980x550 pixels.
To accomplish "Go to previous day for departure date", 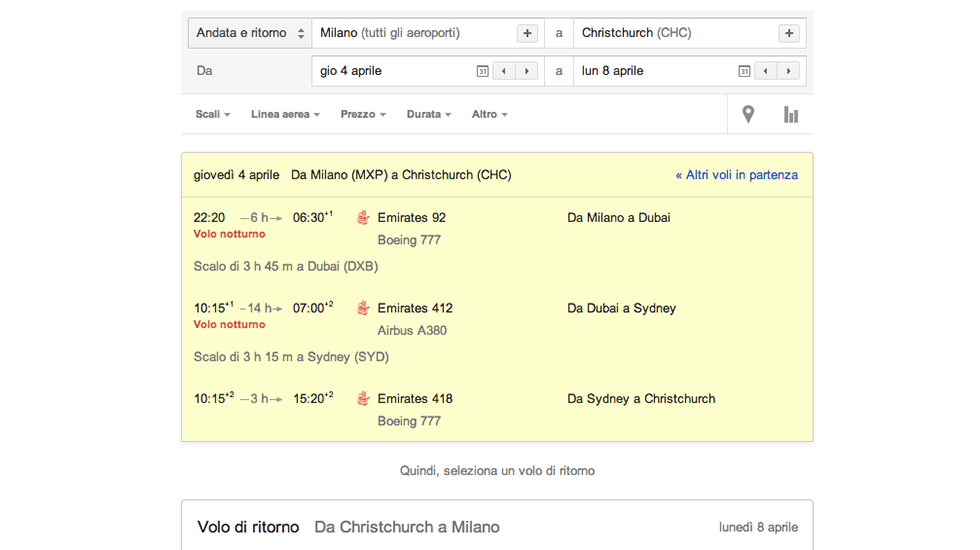I will tap(505, 71).
